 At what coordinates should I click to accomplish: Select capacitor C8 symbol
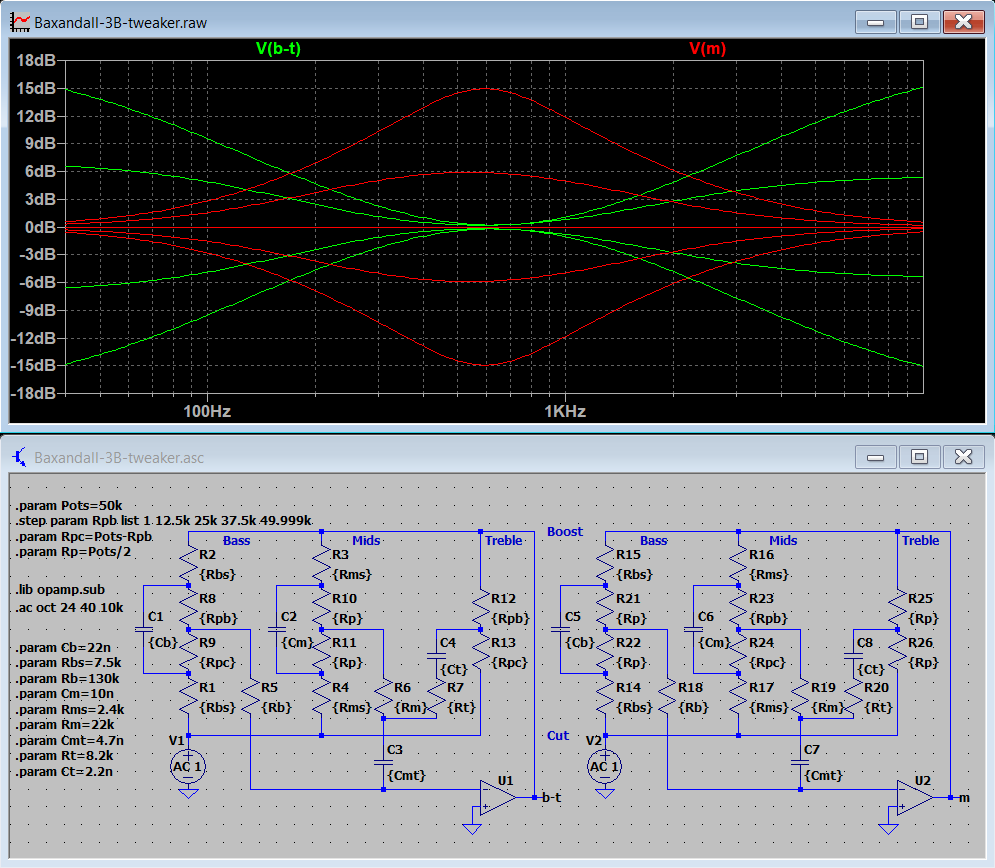[x=853, y=655]
